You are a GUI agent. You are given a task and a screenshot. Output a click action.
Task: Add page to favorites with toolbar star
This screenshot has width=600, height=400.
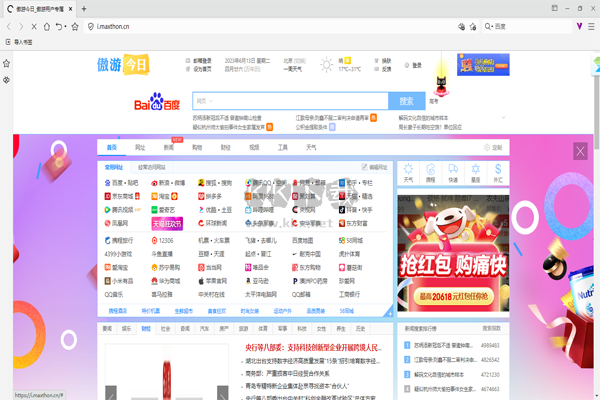pyautogui.click(x=75, y=26)
